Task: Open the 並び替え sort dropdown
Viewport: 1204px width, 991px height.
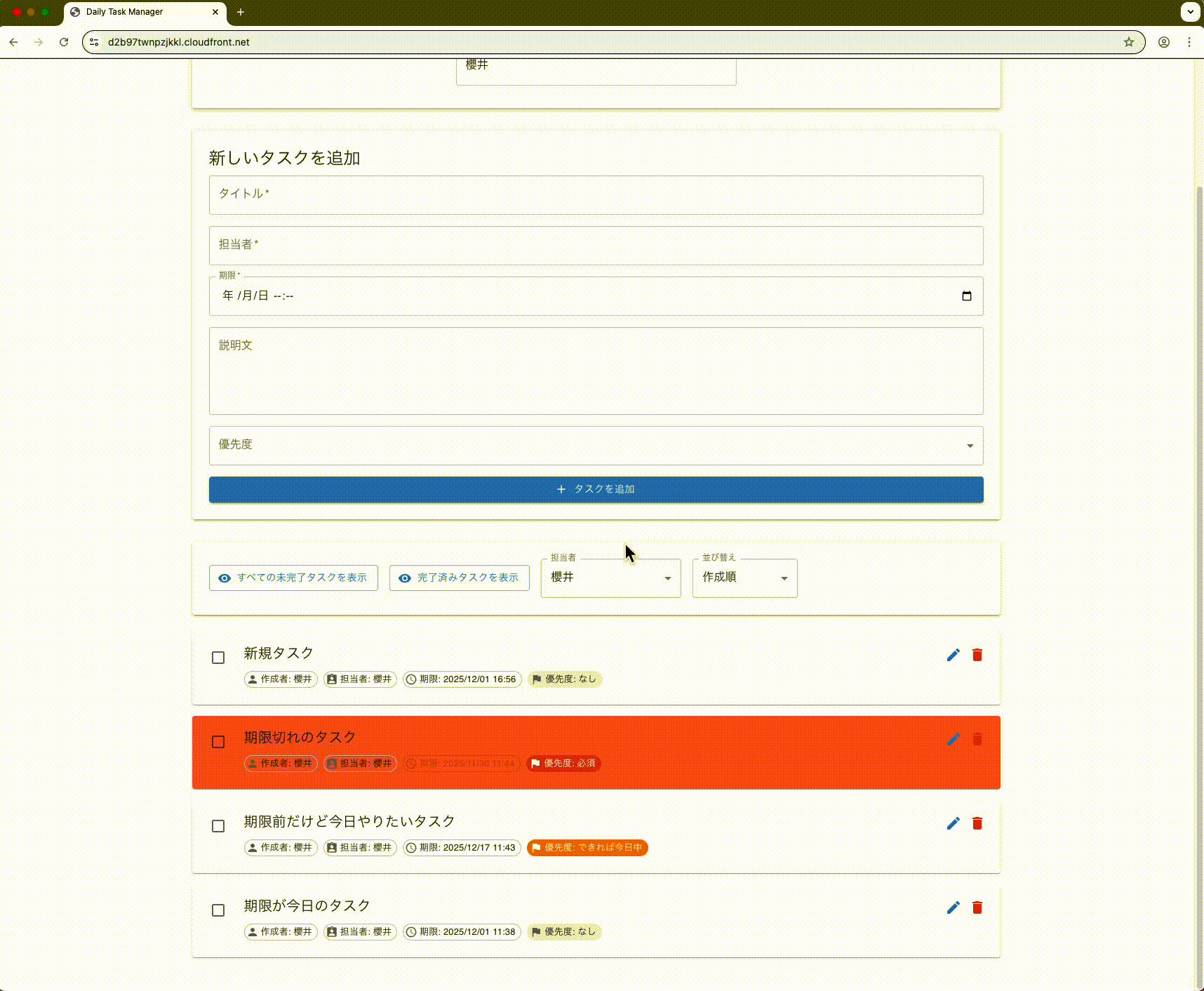Action: point(744,578)
